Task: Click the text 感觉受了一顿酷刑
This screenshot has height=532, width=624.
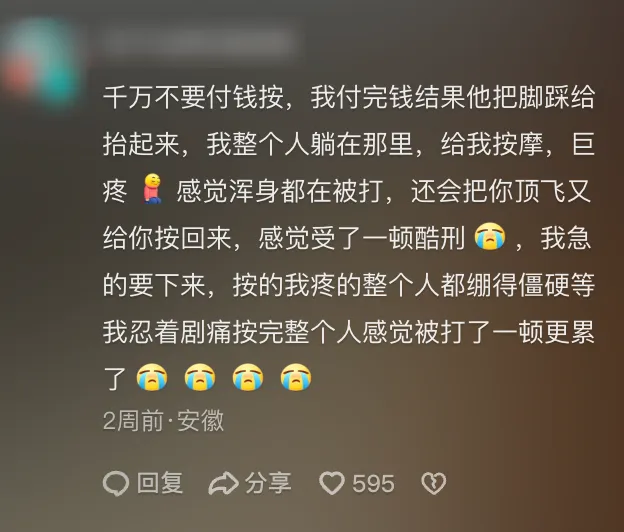Action: tap(362, 238)
